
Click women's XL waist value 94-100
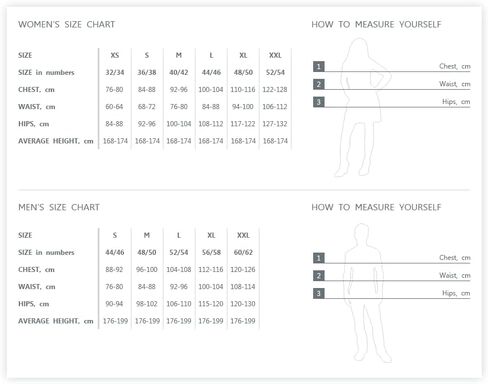243,107
